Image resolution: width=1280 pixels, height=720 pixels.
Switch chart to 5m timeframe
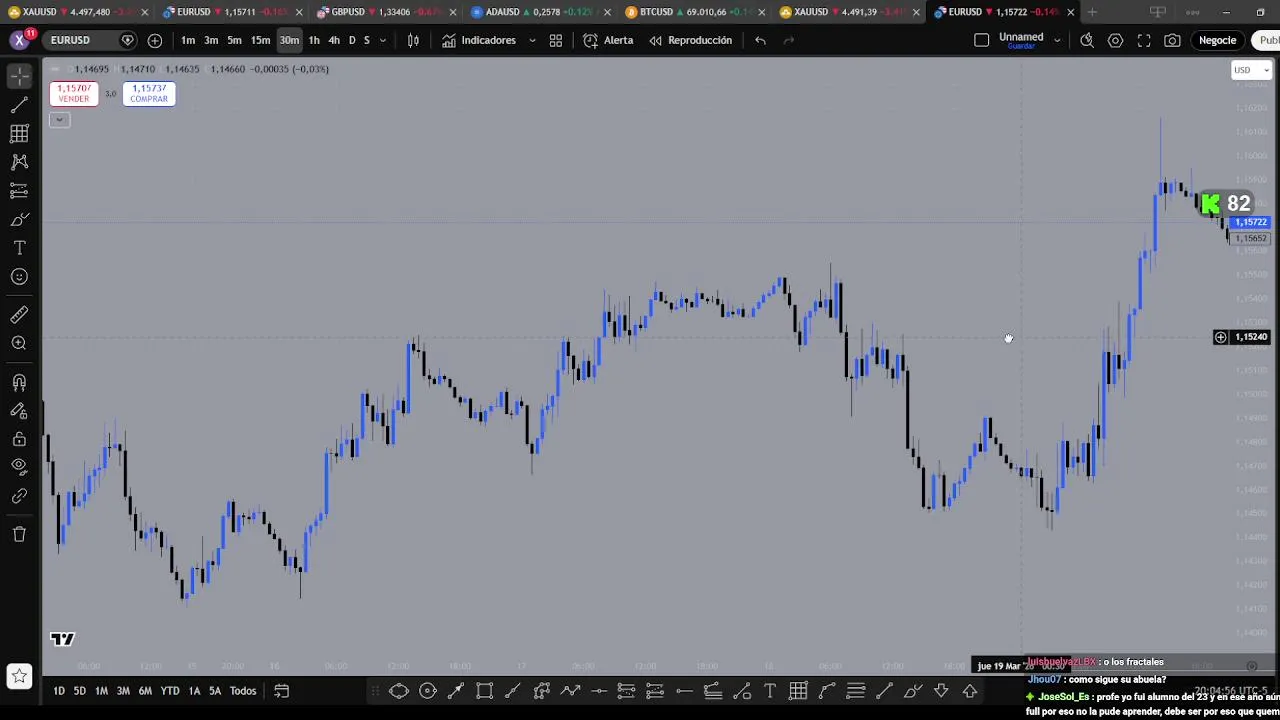point(234,40)
